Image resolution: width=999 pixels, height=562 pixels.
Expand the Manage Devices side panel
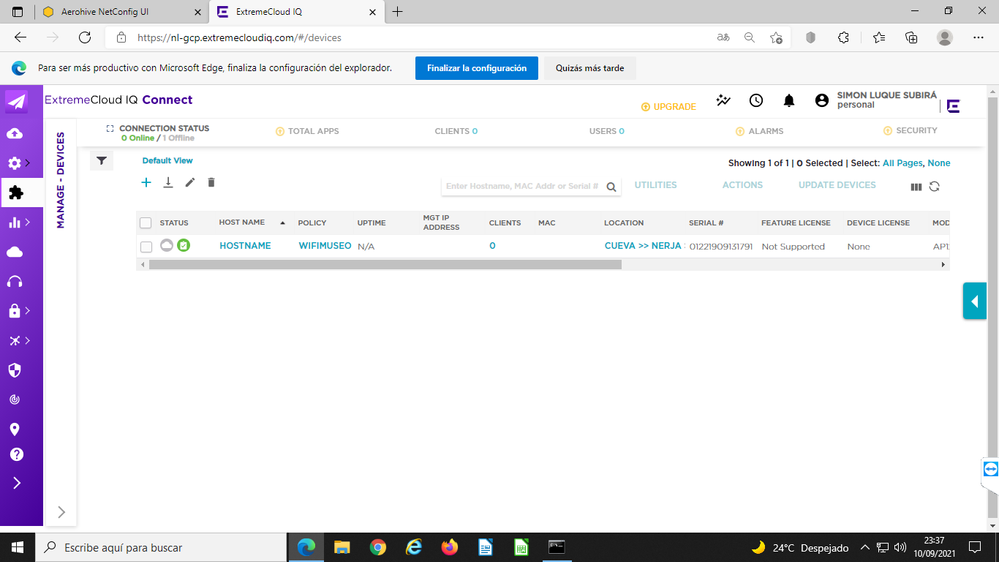point(61,512)
